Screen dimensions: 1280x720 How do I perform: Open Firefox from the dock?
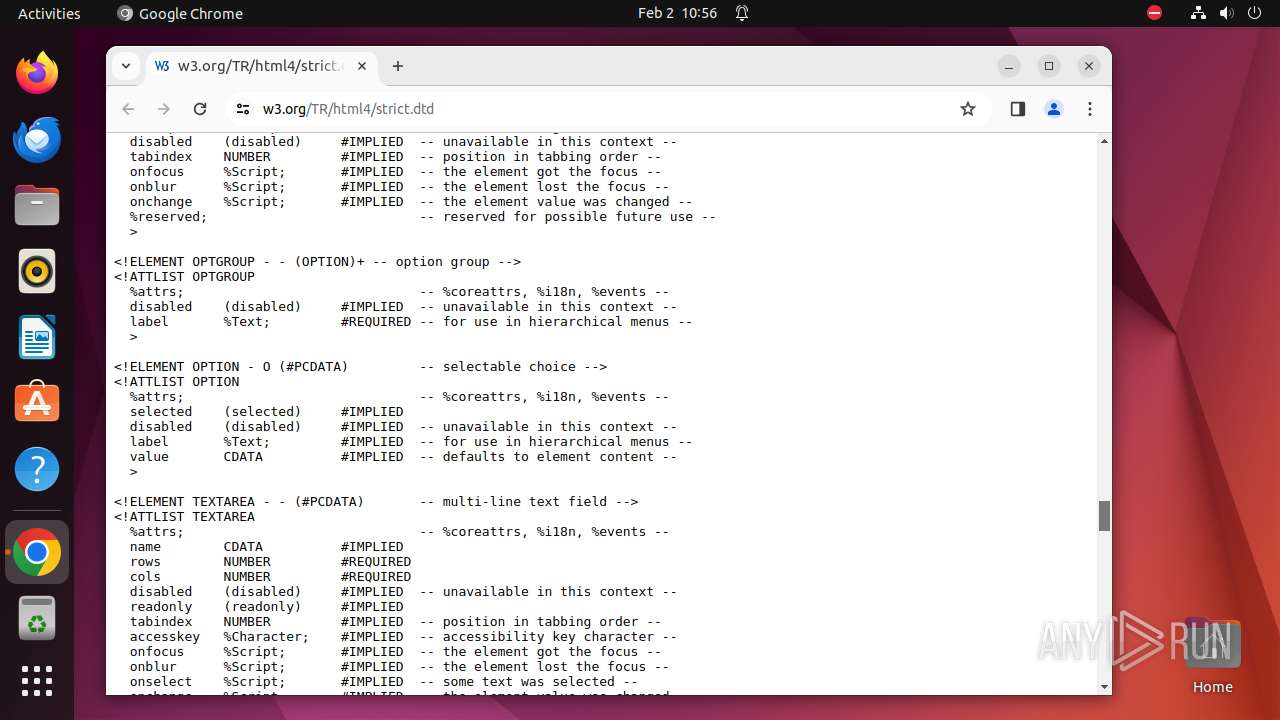(37, 73)
